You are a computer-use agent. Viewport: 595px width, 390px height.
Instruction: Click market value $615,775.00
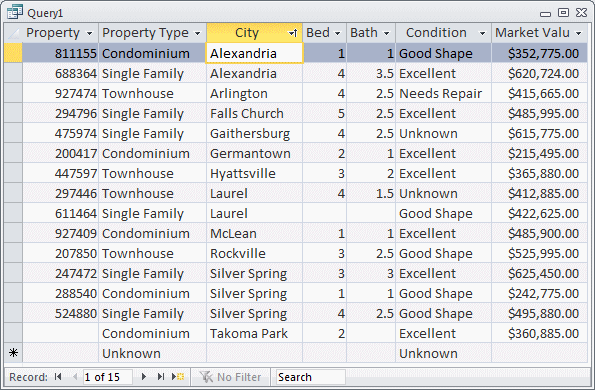(x=543, y=134)
